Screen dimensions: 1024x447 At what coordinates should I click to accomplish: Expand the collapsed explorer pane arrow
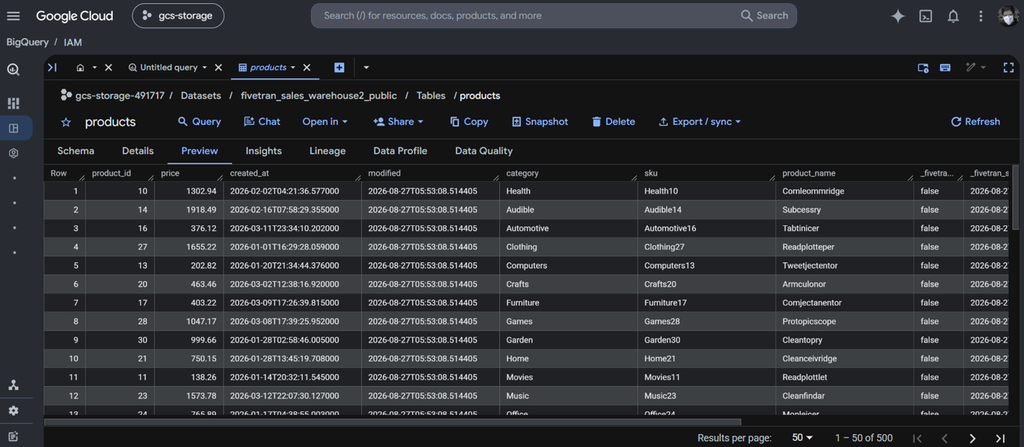tap(52, 67)
